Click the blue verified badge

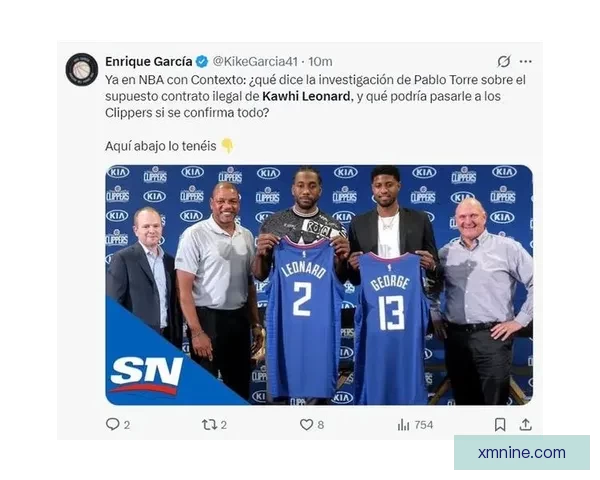pos(202,62)
